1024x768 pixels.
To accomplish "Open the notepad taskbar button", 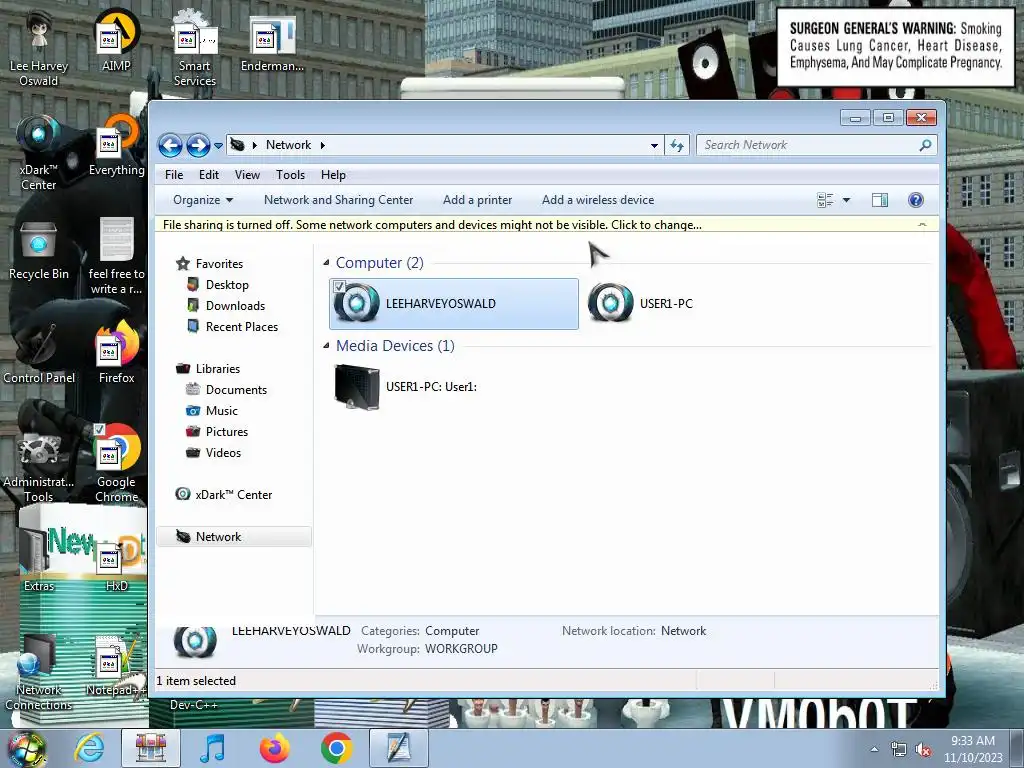I will coord(398,748).
